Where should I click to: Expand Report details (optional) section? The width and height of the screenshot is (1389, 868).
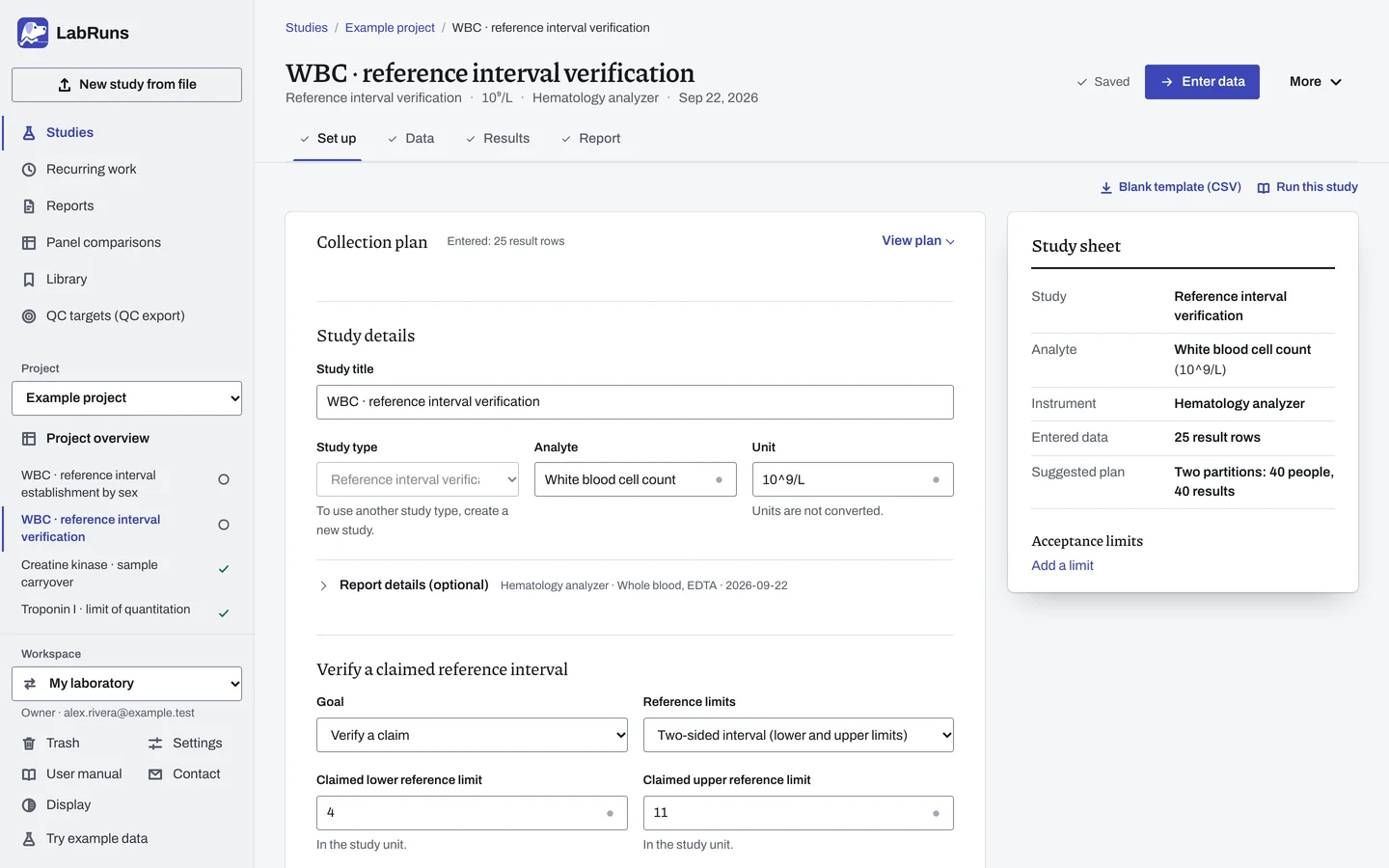[403, 585]
